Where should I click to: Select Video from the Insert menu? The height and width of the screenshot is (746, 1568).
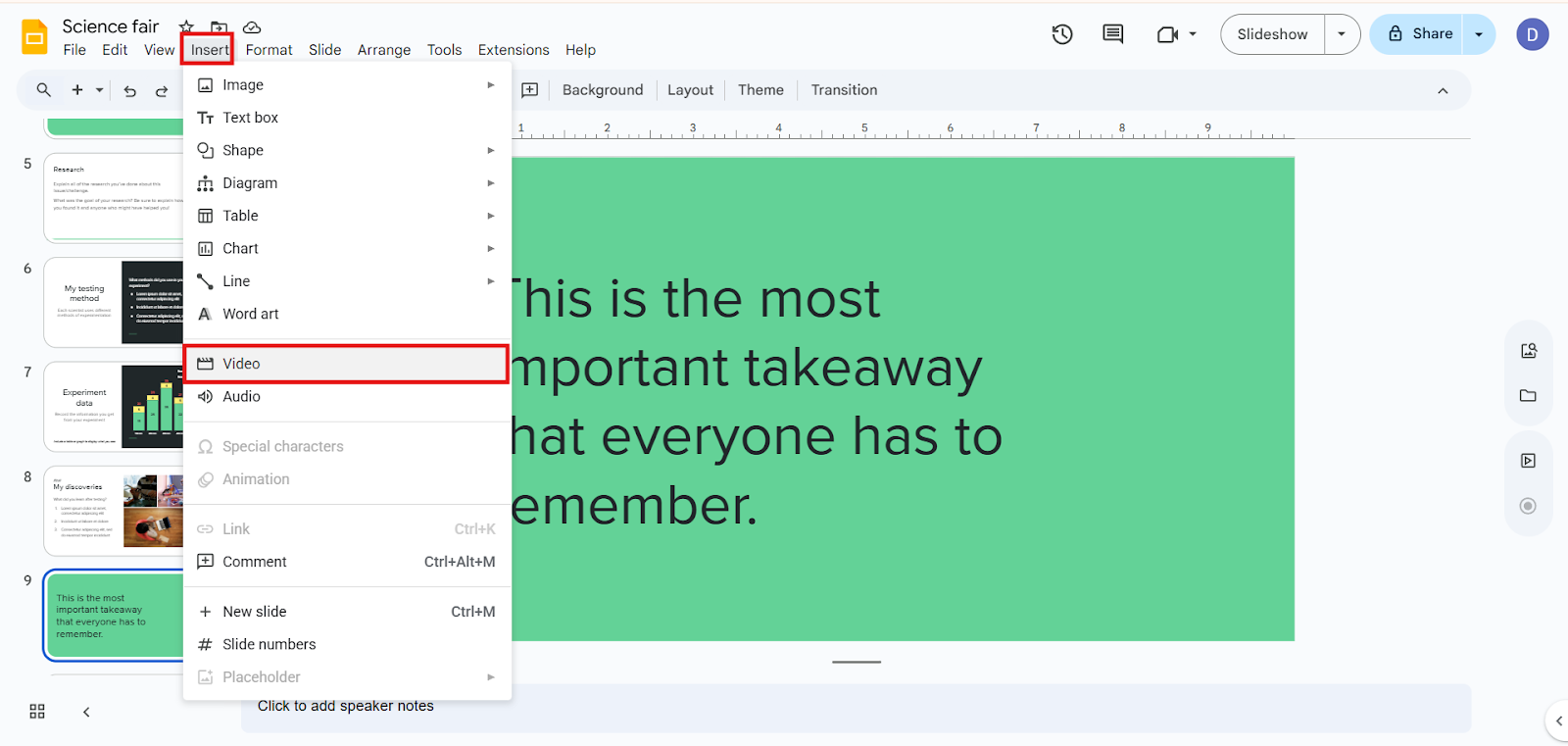347,364
